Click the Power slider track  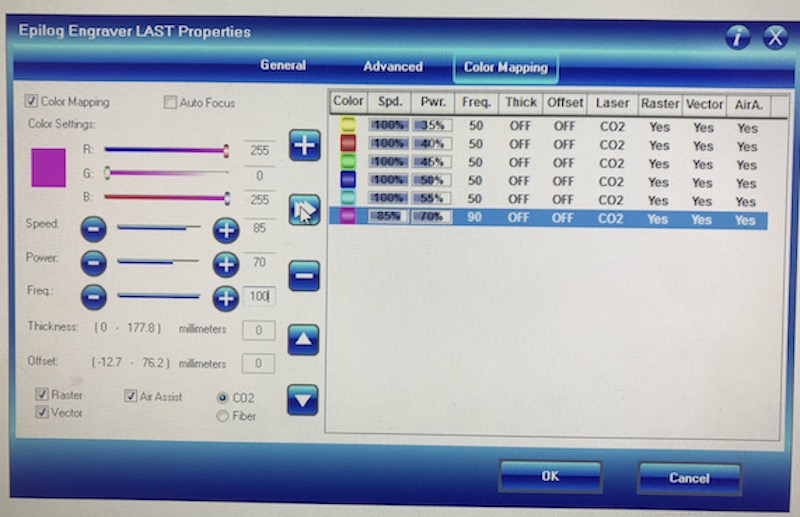pyautogui.click(x=158, y=262)
